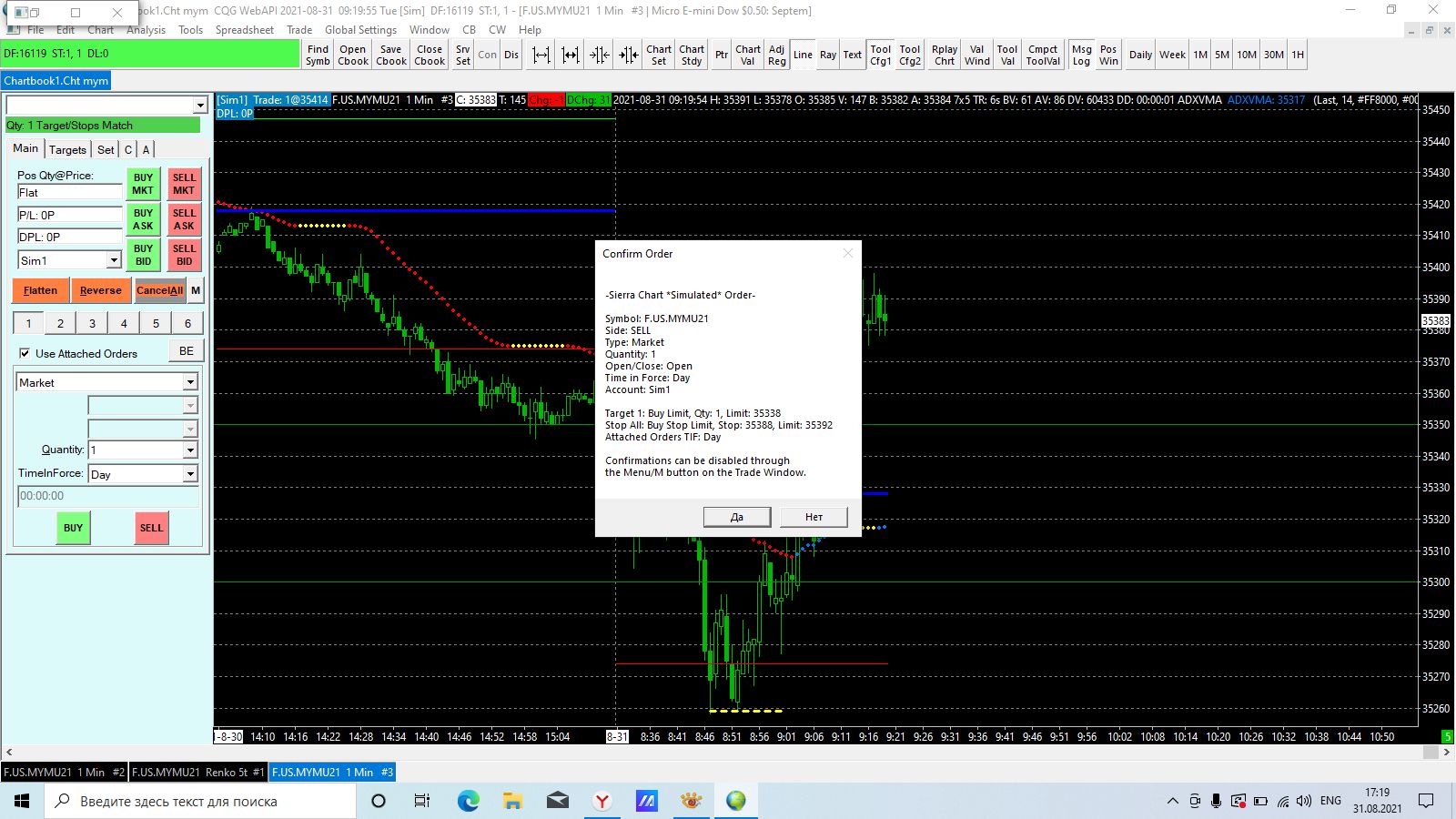The image size is (1456, 819).
Task: Click the Find Symbol toolbar button
Action: pos(318,56)
